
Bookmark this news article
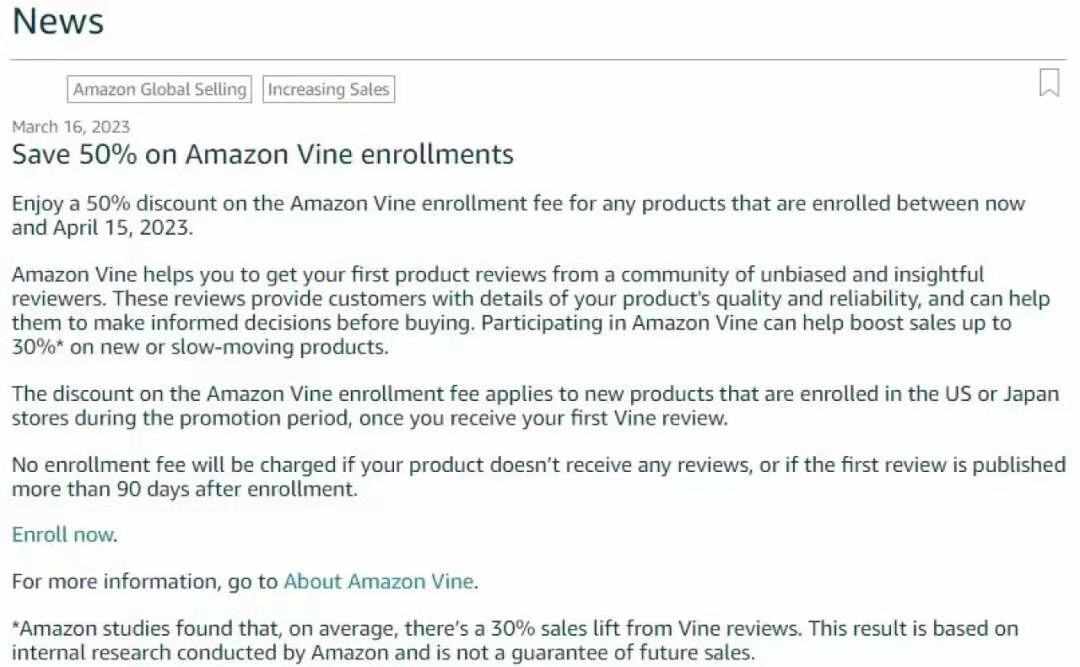1049,83
